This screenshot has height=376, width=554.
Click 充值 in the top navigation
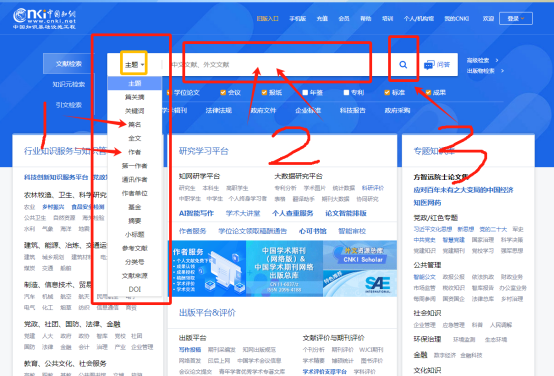(322, 18)
